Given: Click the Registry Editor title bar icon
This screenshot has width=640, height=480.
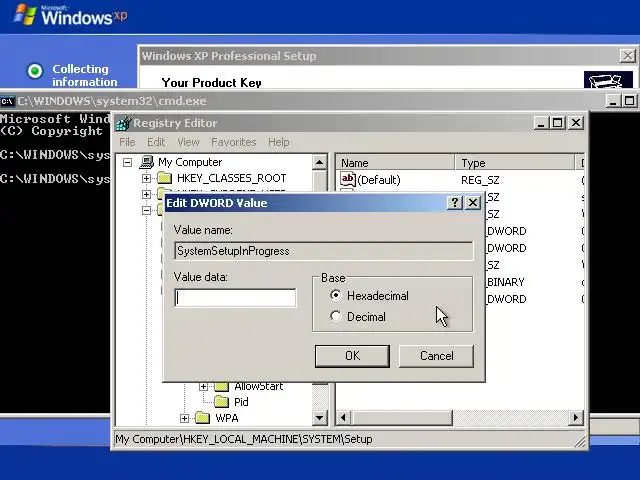Looking at the screenshot, I should 123,123.
